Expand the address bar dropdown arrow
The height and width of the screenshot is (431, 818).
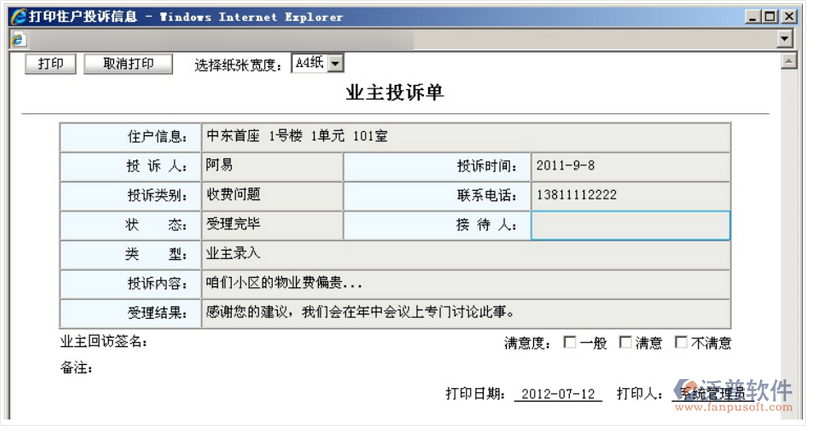tap(784, 39)
